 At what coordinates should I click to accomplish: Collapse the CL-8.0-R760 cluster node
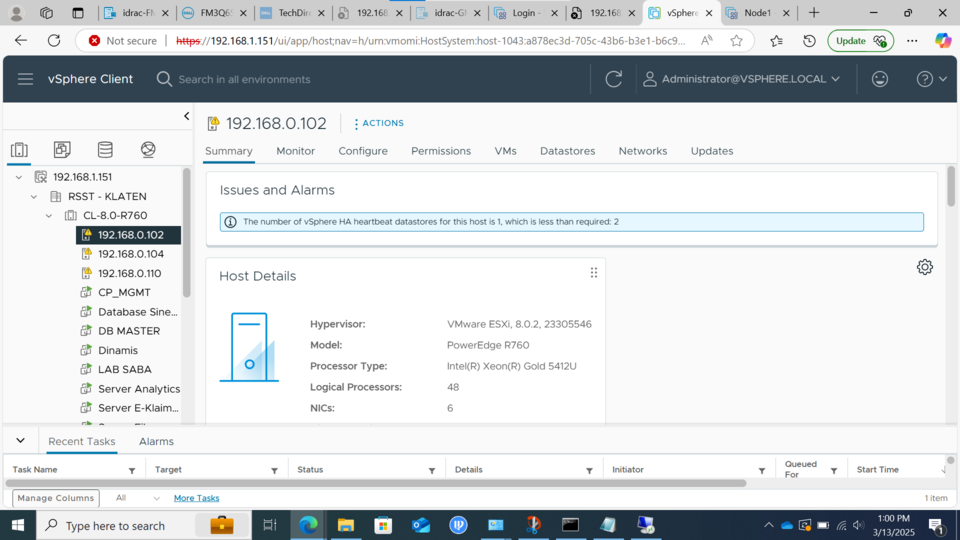[48, 216]
